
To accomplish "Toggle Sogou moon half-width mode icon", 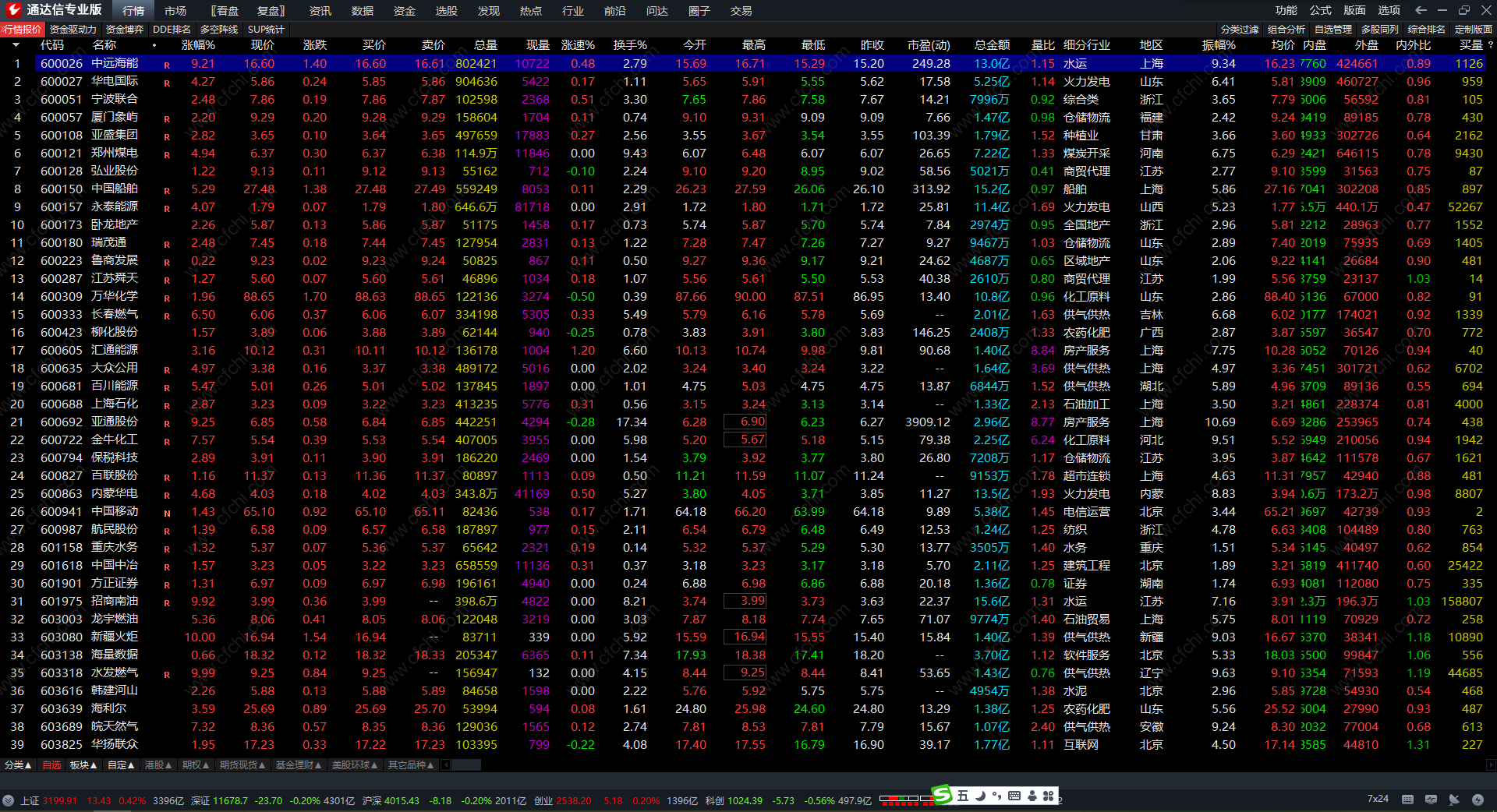I will point(981,796).
